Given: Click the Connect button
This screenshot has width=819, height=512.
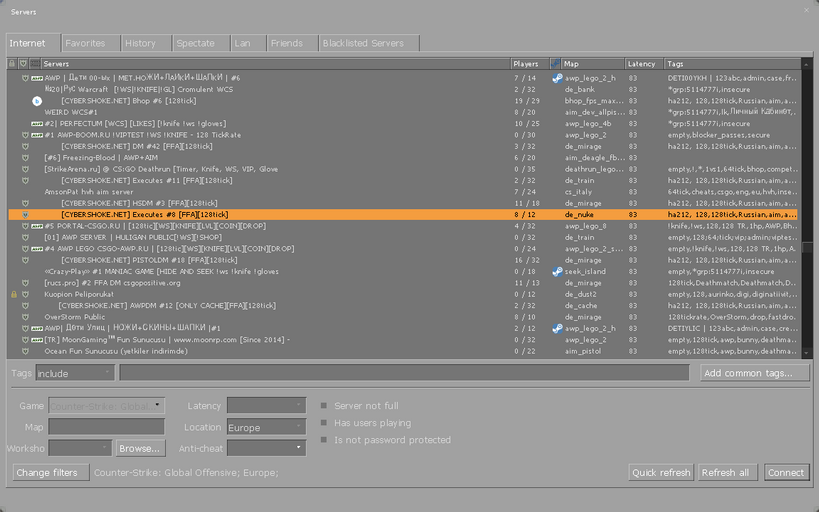Looking at the screenshot, I should [786, 473].
